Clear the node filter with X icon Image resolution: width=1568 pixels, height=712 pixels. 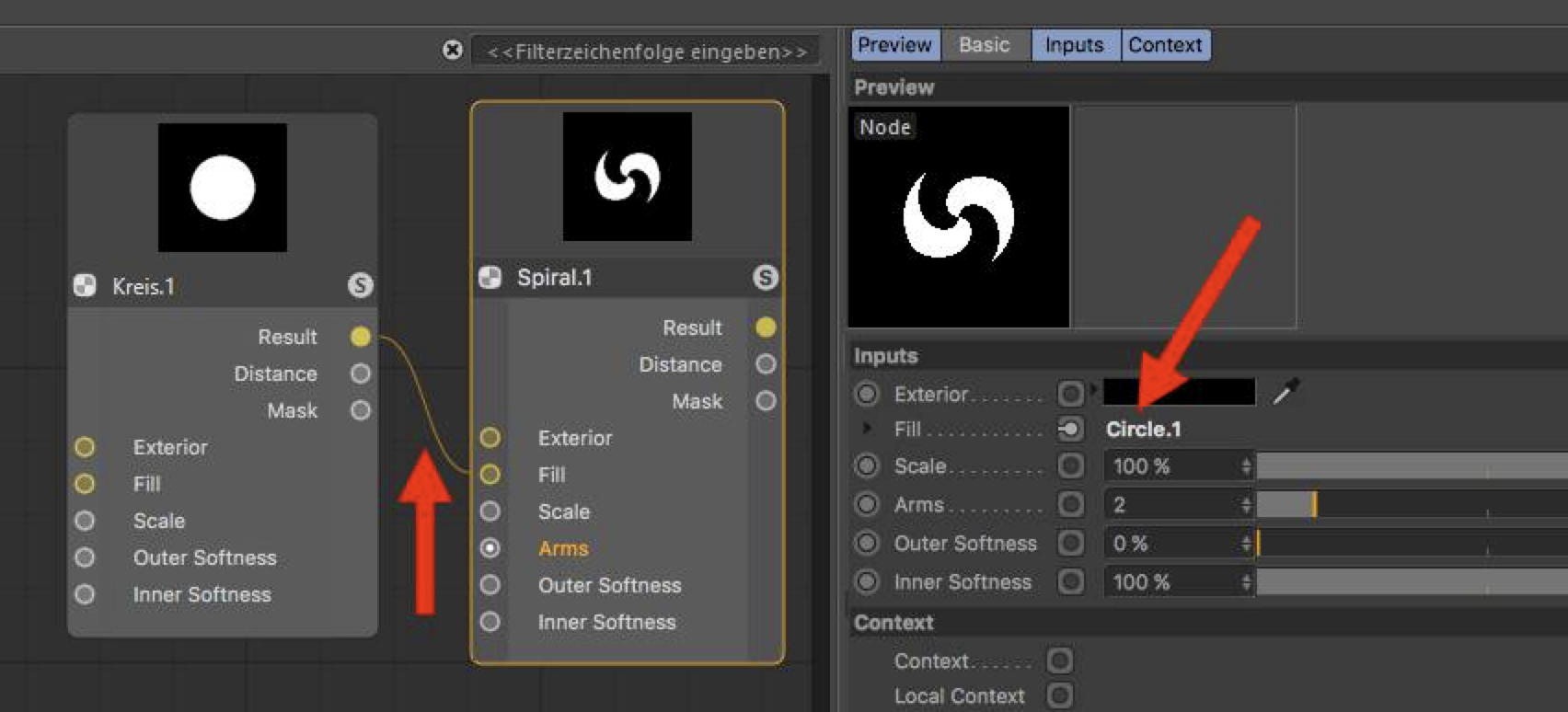[452, 50]
